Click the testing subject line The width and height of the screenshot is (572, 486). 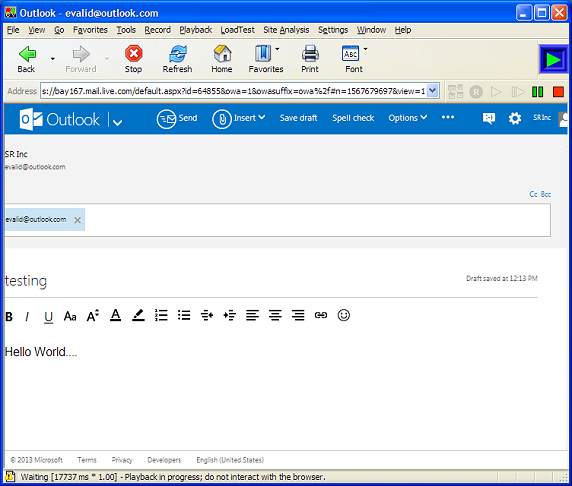point(26,281)
